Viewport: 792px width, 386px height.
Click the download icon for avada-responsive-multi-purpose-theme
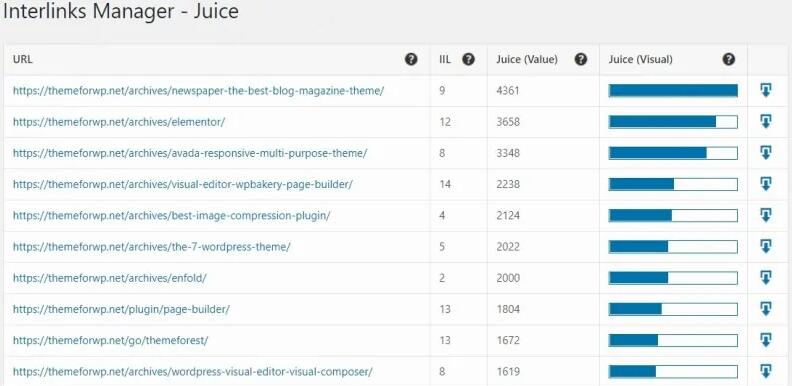(x=766, y=153)
